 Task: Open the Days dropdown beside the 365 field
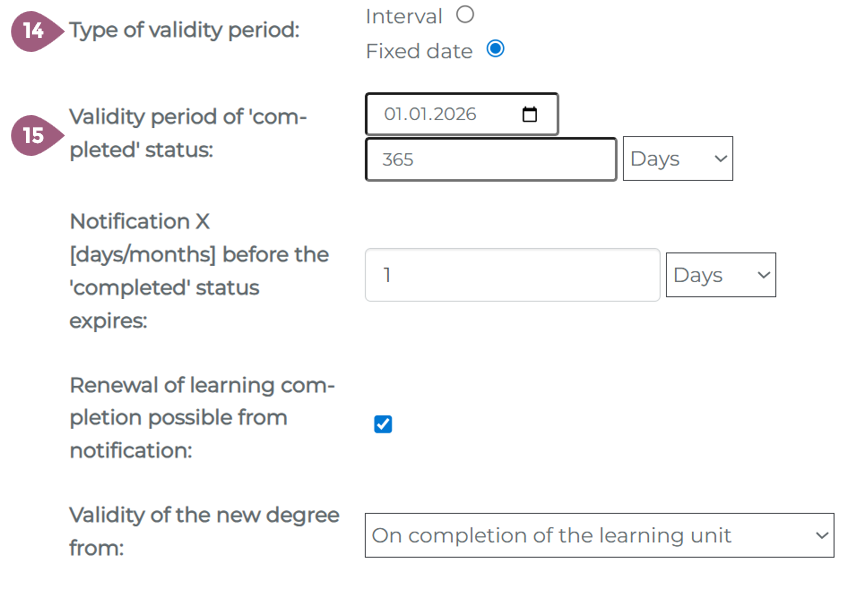pos(677,159)
